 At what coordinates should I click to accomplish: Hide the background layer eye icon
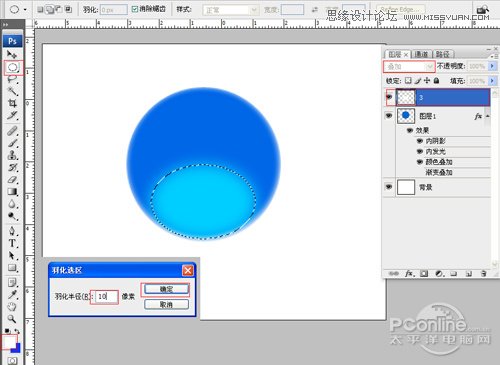pos(389,187)
